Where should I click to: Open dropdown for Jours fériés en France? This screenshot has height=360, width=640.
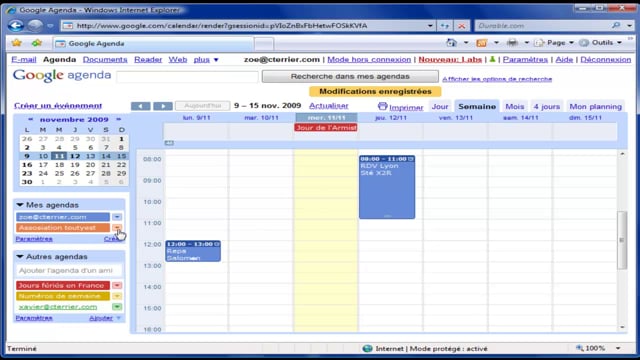pos(117,285)
